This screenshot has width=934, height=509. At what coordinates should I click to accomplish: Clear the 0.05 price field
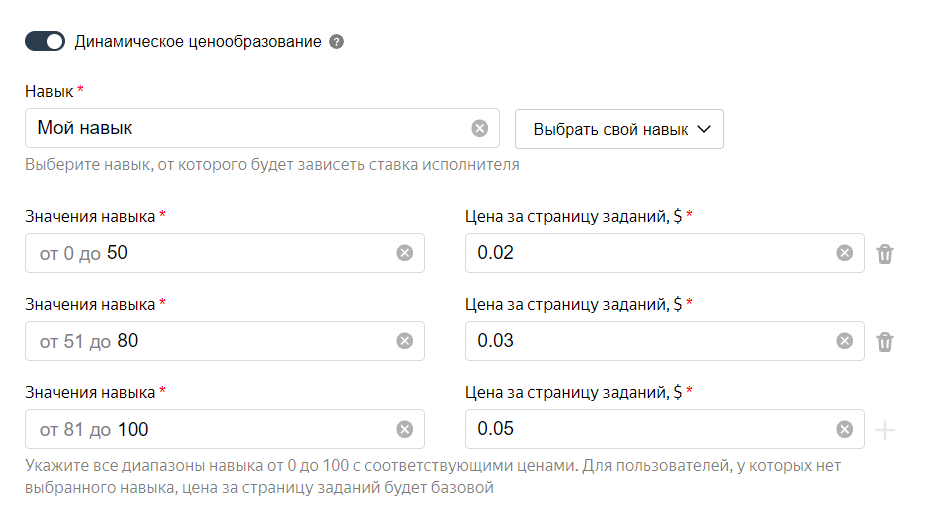pos(845,429)
